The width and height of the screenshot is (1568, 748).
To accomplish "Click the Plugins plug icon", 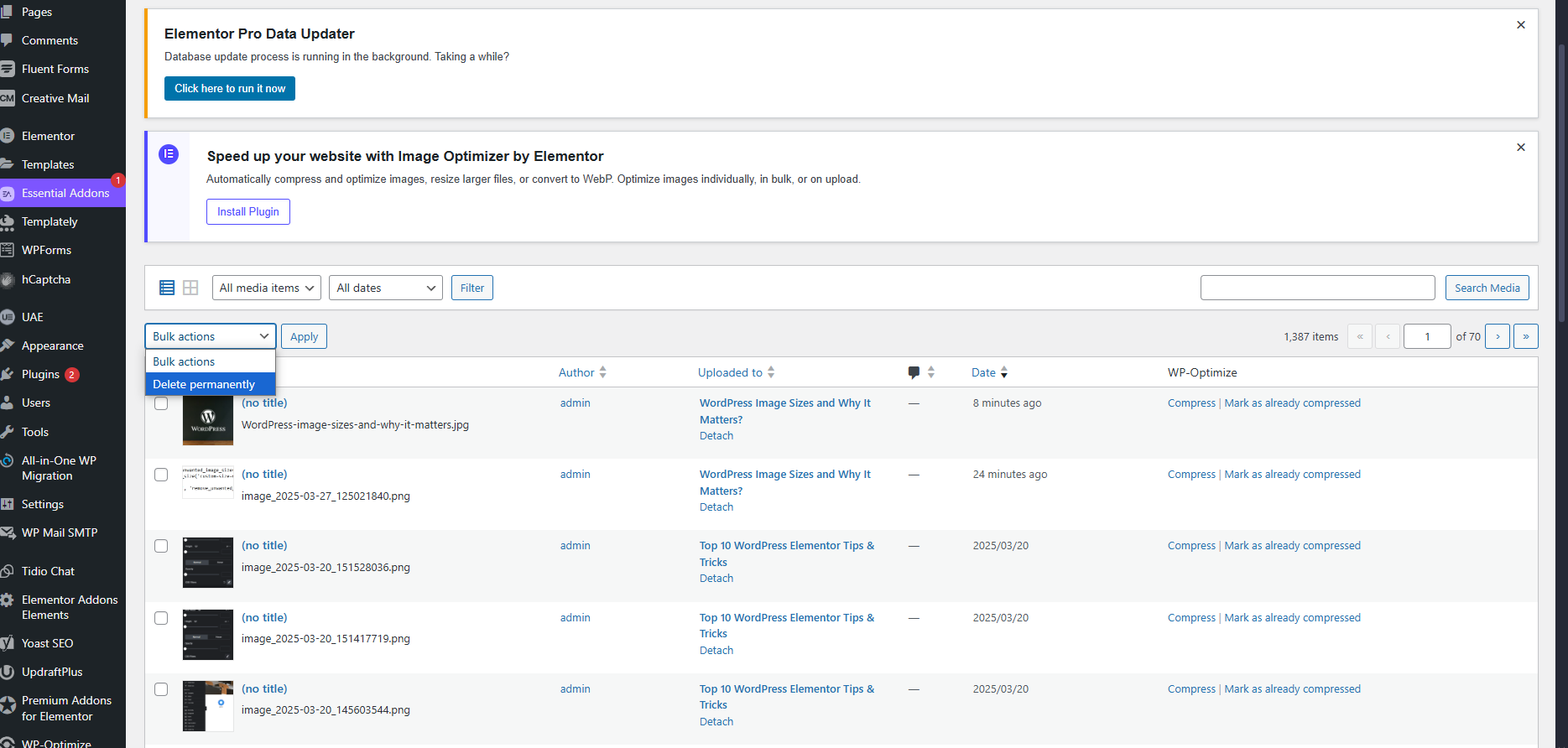I will (x=7, y=374).
